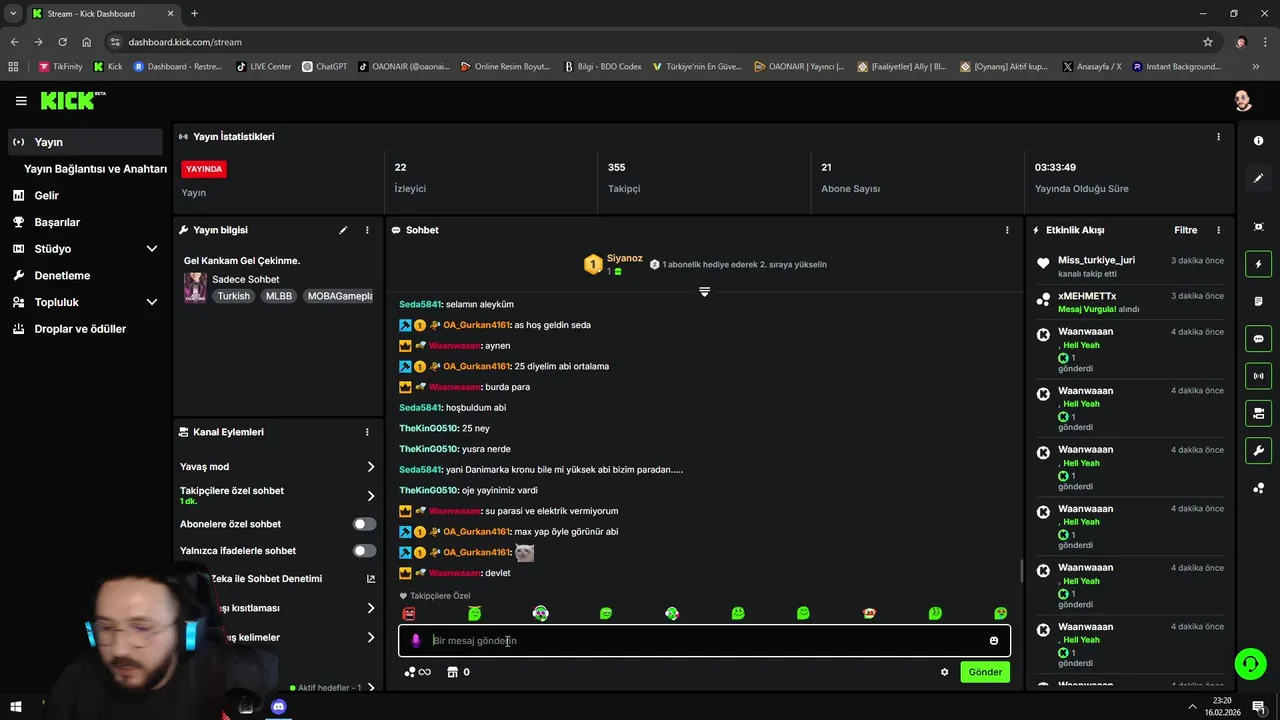The height and width of the screenshot is (720, 1280).
Task: Click the Kick logo
Action: (x=72, y=100)
